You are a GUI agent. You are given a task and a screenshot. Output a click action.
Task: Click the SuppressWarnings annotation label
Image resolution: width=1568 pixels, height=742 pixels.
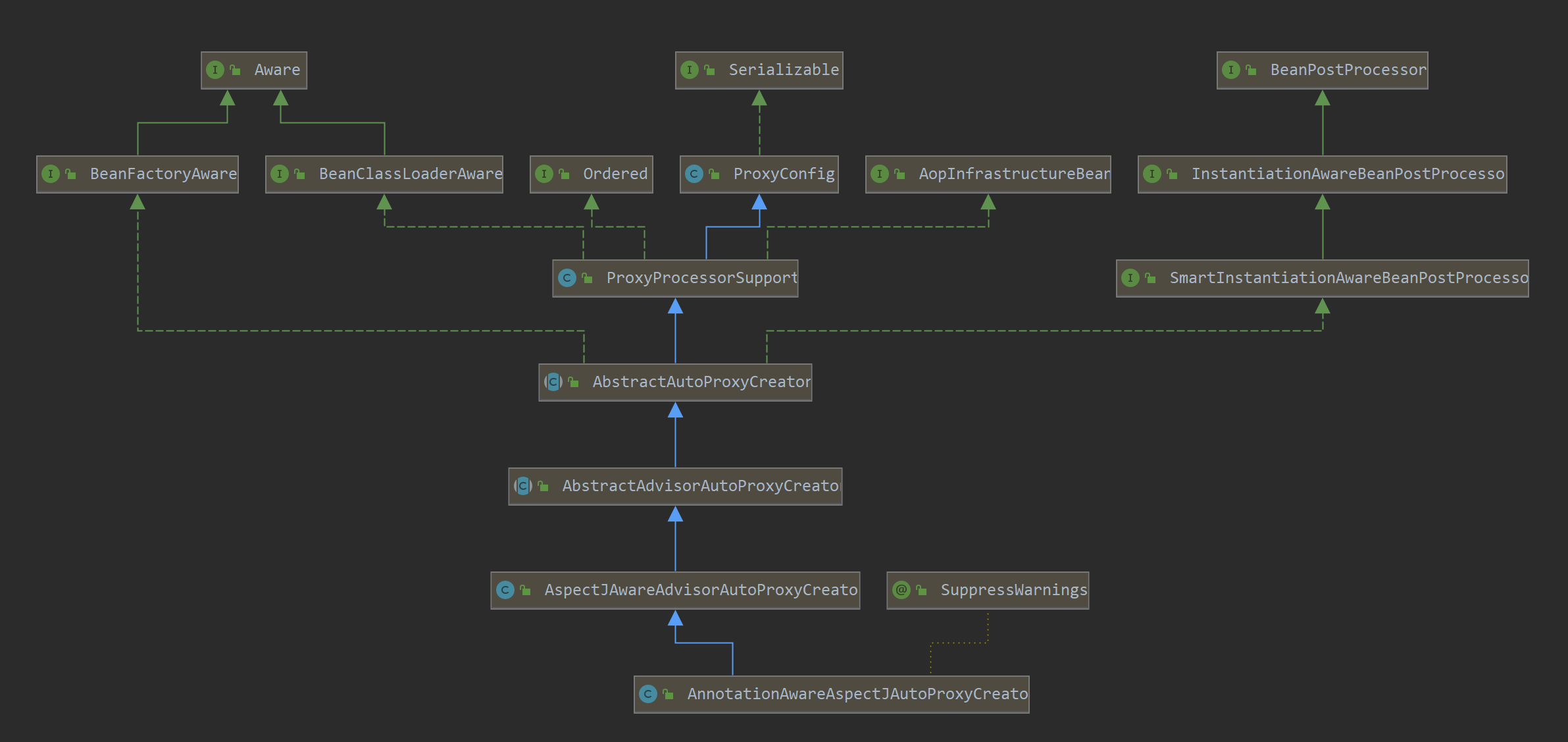click(1013, 590)
